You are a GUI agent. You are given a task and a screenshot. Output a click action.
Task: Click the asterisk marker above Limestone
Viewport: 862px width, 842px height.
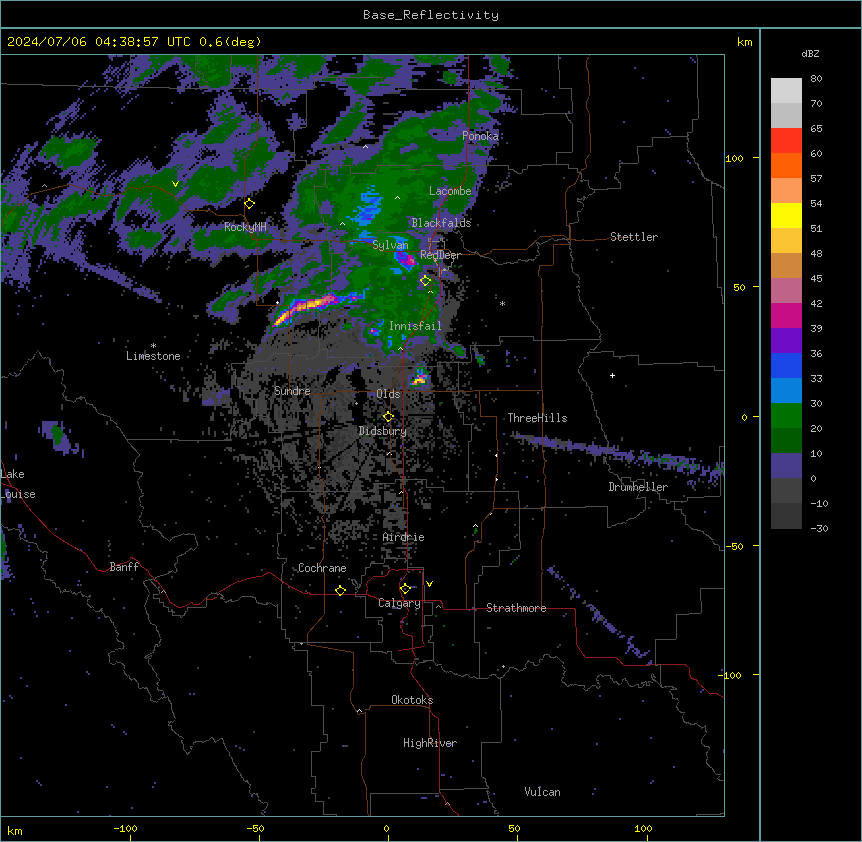pos(153,346)
